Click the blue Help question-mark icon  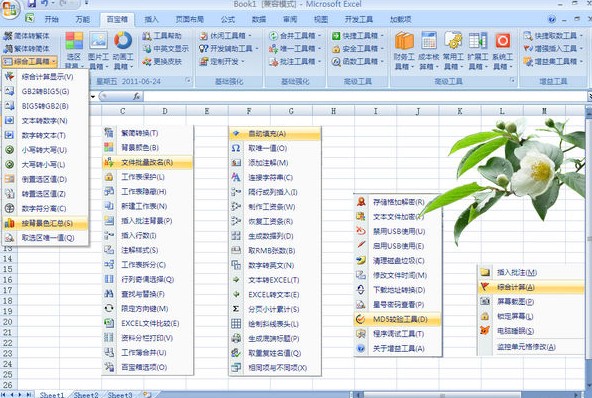tap(552, 19)
